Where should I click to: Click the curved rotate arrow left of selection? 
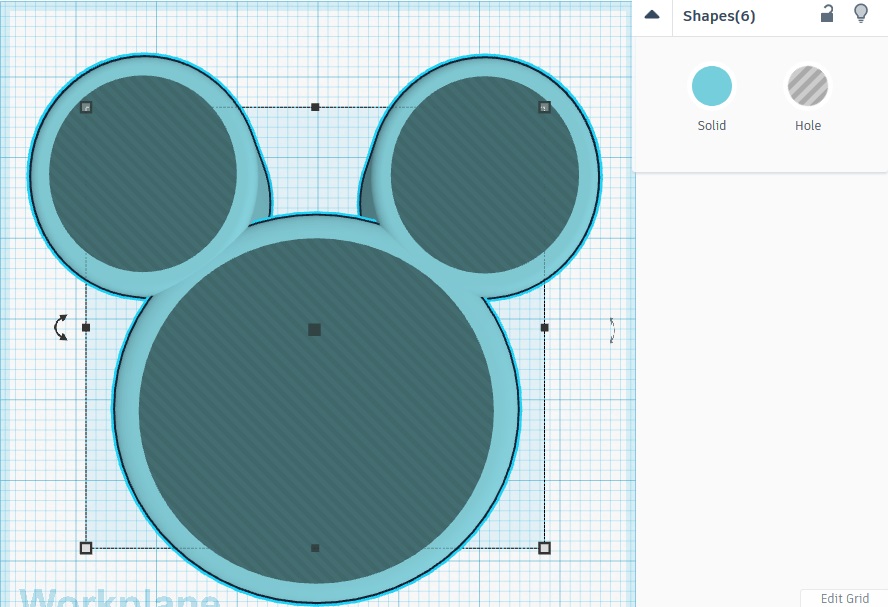[x=61, y=327]
